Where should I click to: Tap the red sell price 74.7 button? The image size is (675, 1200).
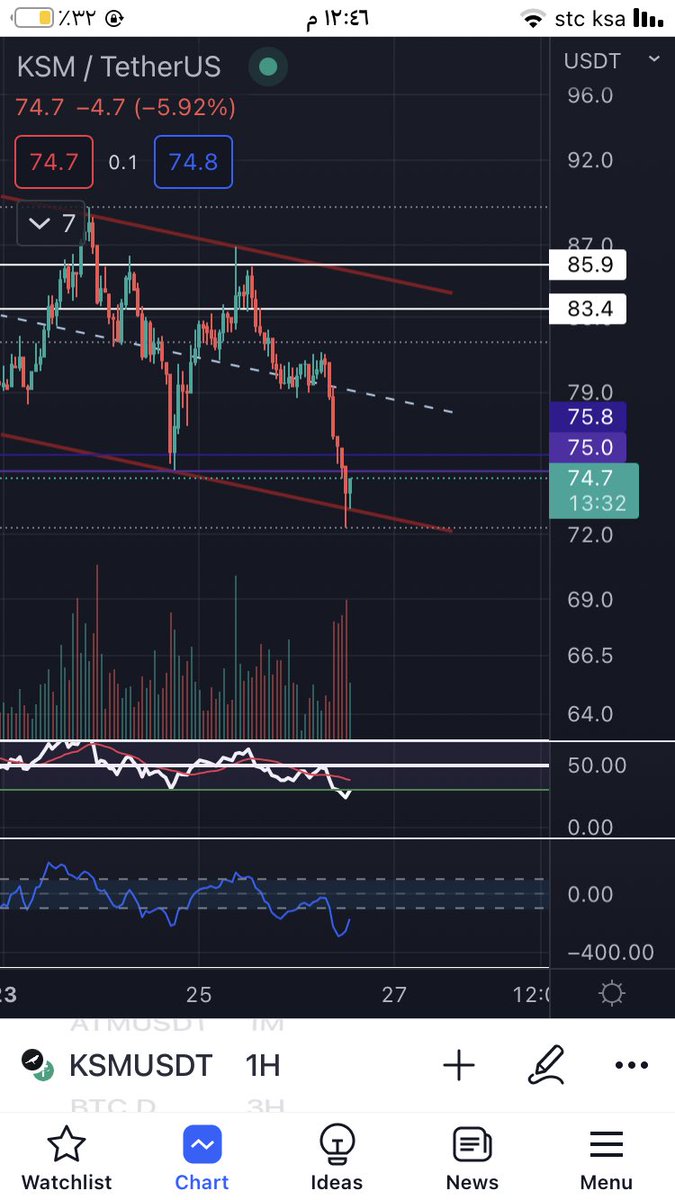(x=54, y=162)
